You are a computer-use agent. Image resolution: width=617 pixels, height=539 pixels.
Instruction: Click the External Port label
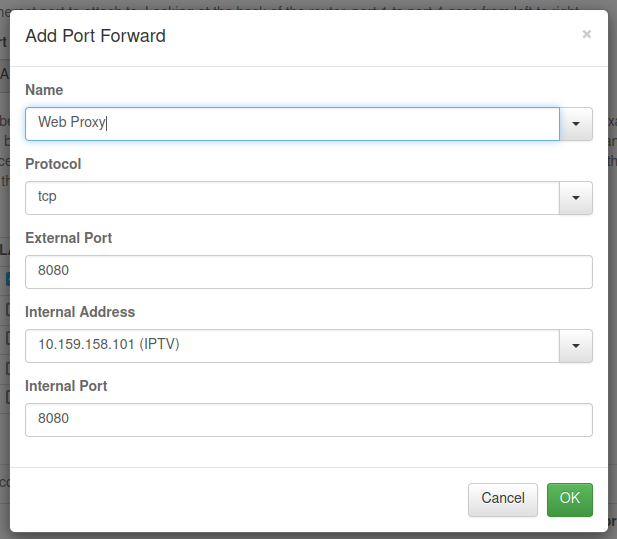(x=68, y=238)
